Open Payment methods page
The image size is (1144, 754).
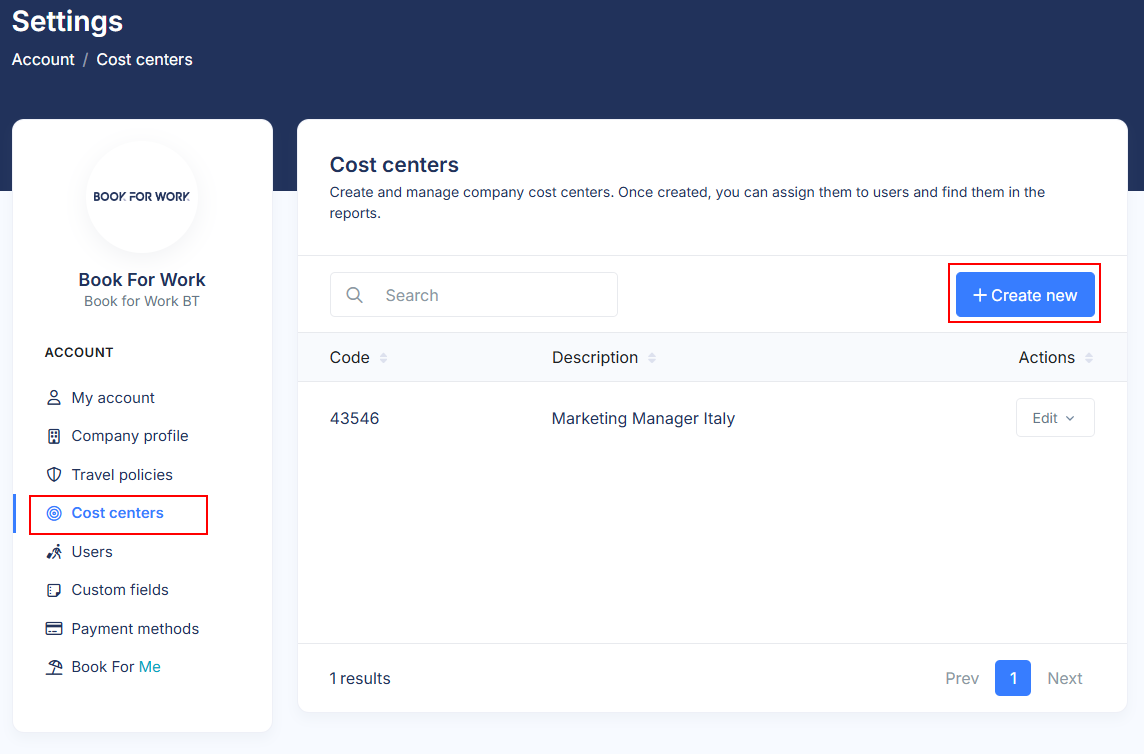coord(135,628)
